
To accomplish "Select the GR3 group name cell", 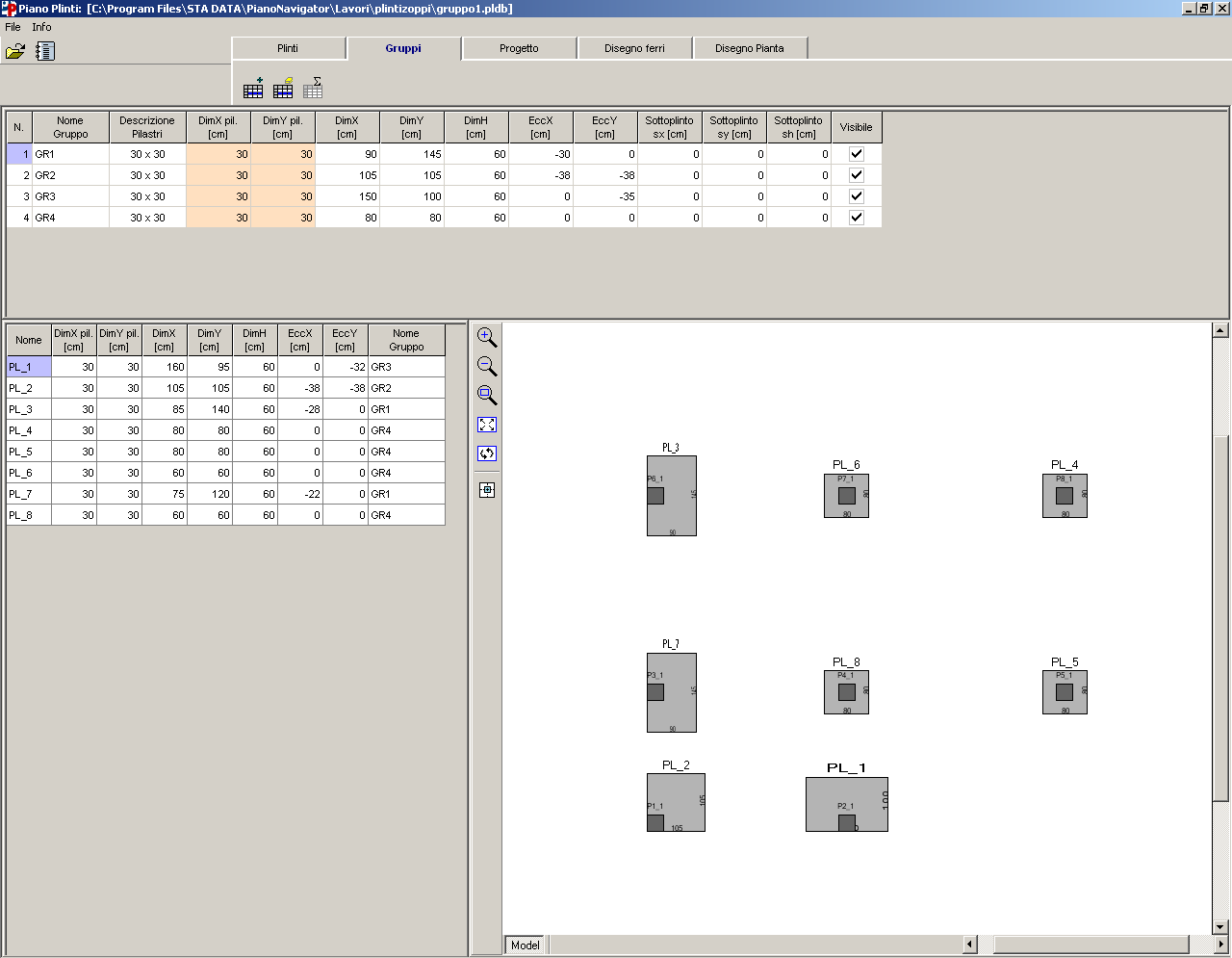I will click(70, 196).
